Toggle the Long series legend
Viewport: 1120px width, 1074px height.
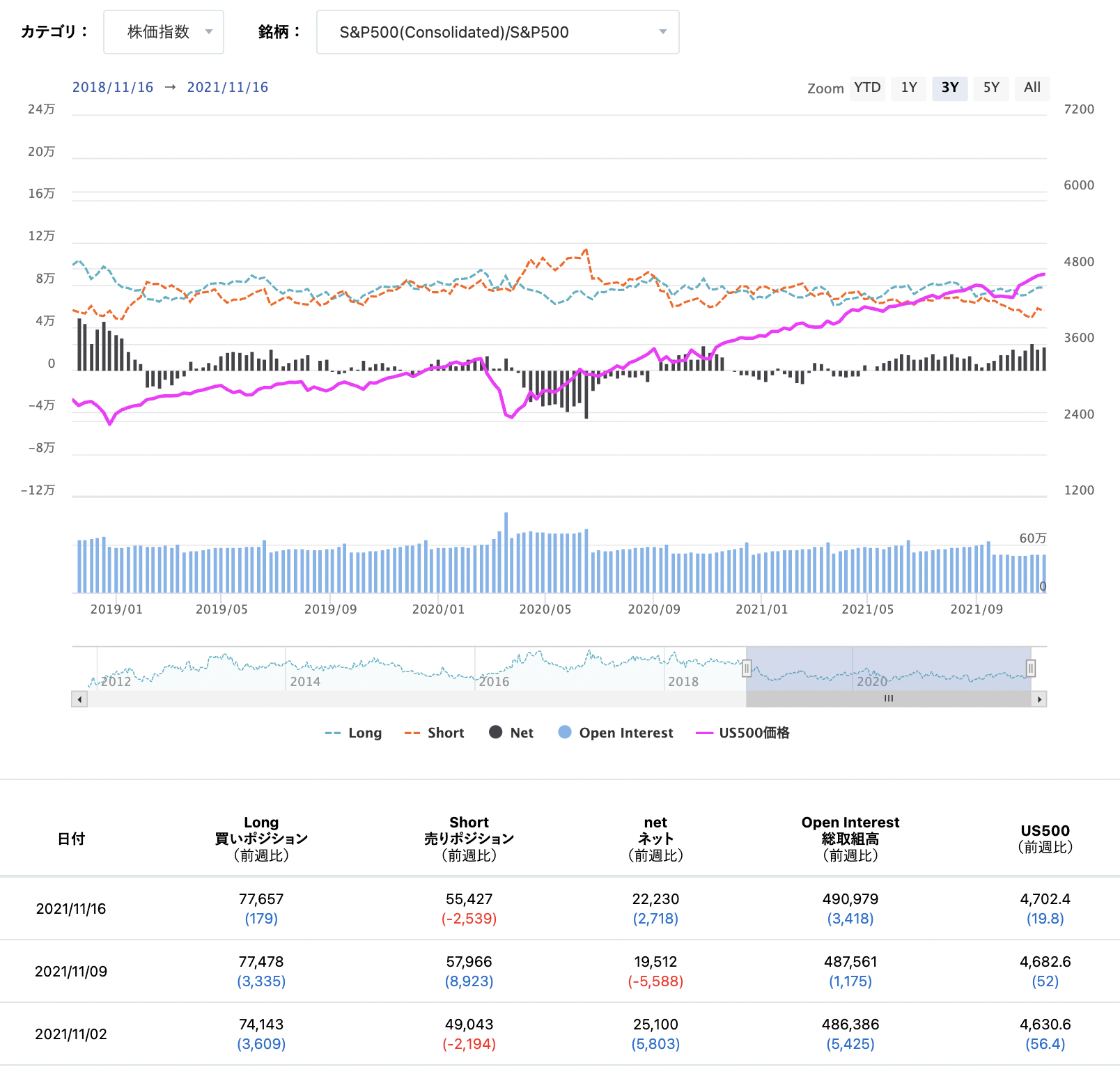[353, 733]
